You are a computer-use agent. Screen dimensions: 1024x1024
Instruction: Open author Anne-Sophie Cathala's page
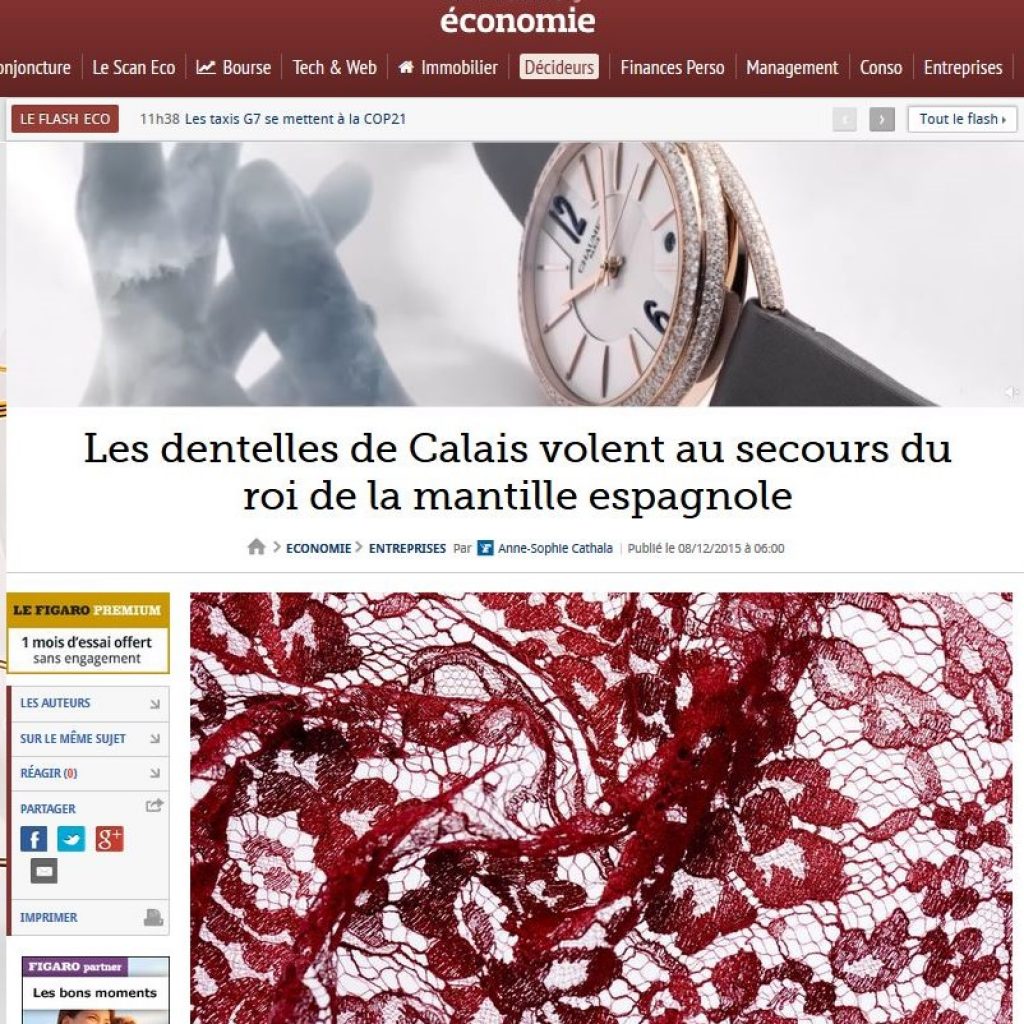pyautogui.click(x=555, y=548)
